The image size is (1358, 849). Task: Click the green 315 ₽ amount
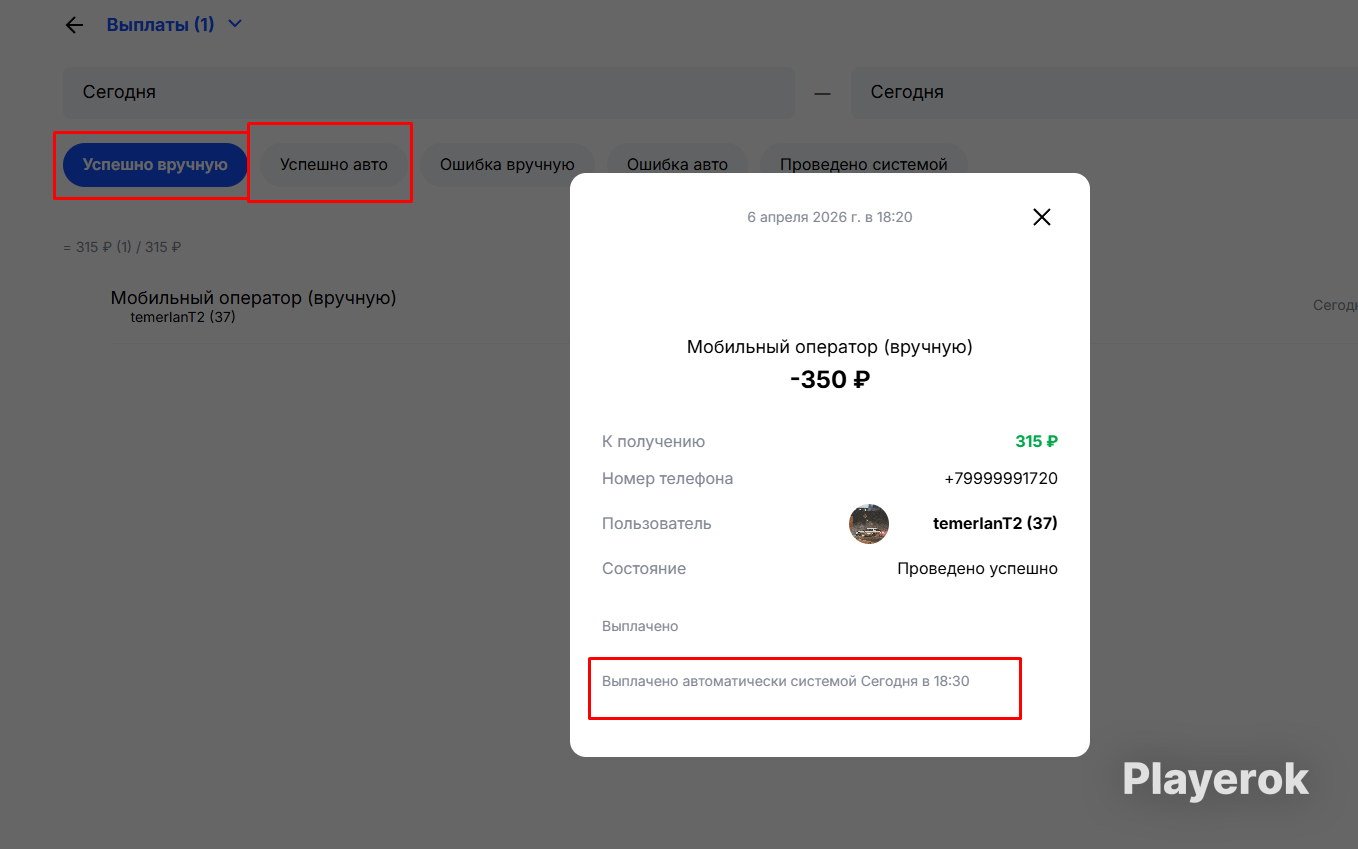(1036, 442)
